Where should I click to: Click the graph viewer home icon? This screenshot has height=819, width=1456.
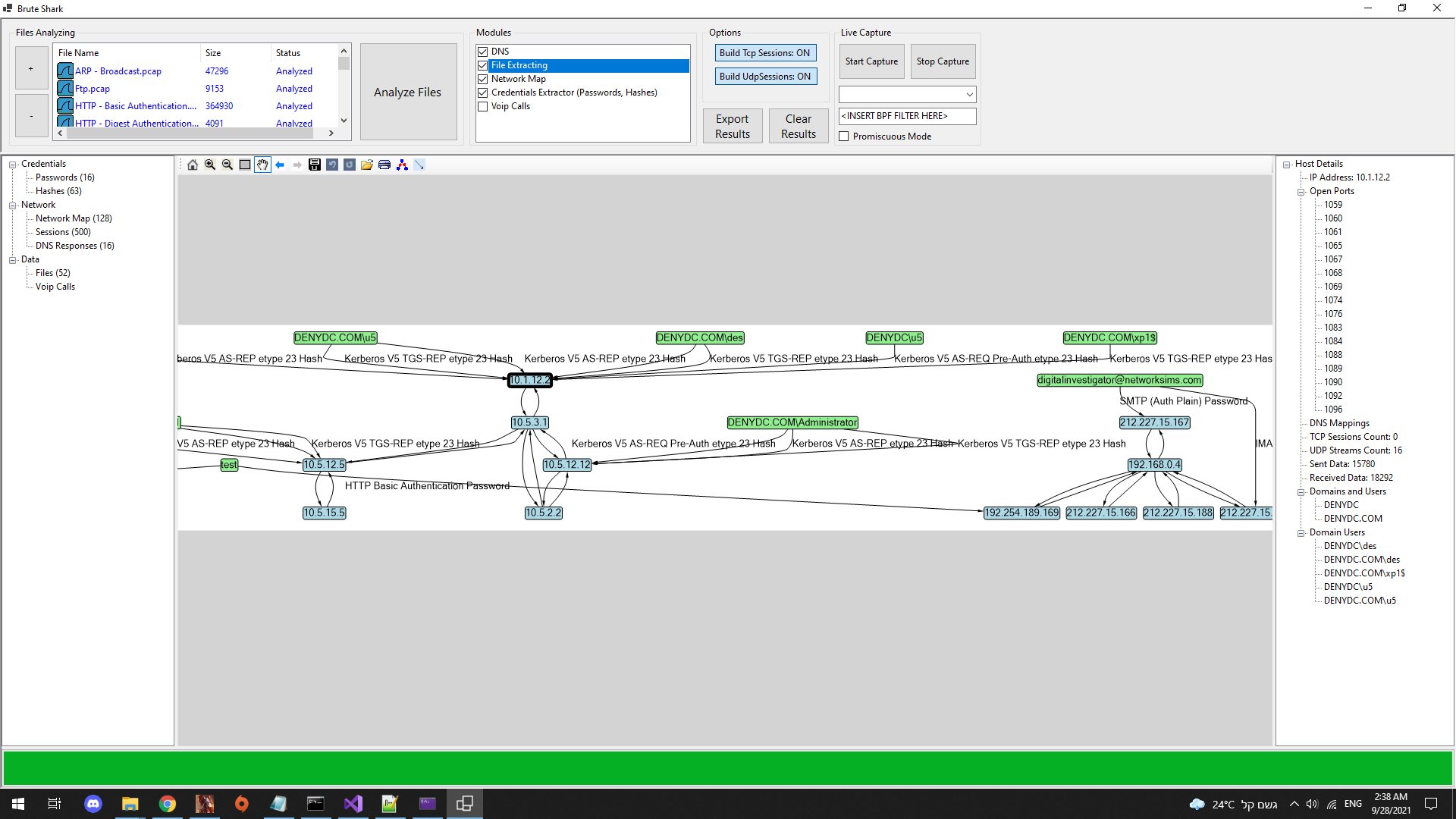193,165
